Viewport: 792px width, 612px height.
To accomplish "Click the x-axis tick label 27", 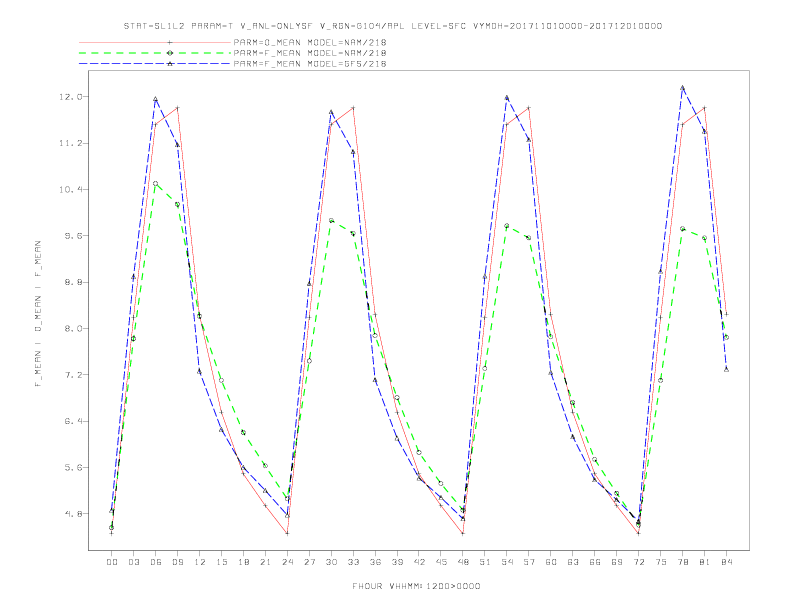I will point(309,562).
